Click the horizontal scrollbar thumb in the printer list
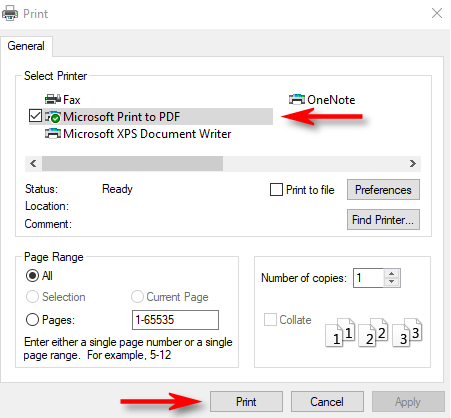This screenshot has width=451, height=418. 132,164
